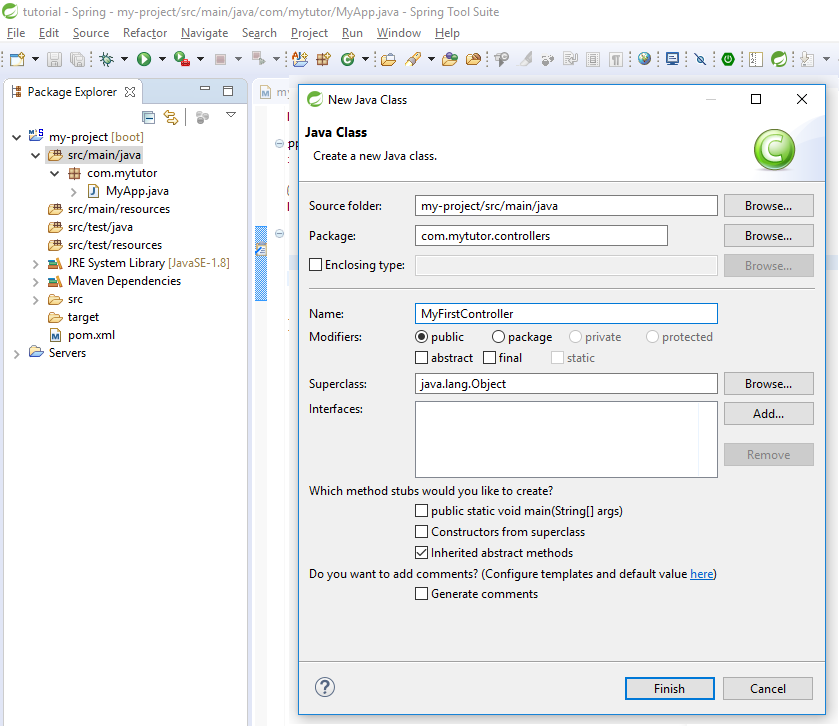Image resolution: width=839 pixels, height=726 pixels.
Task: Click the Run with coverage icon
Action: (182, 59)
